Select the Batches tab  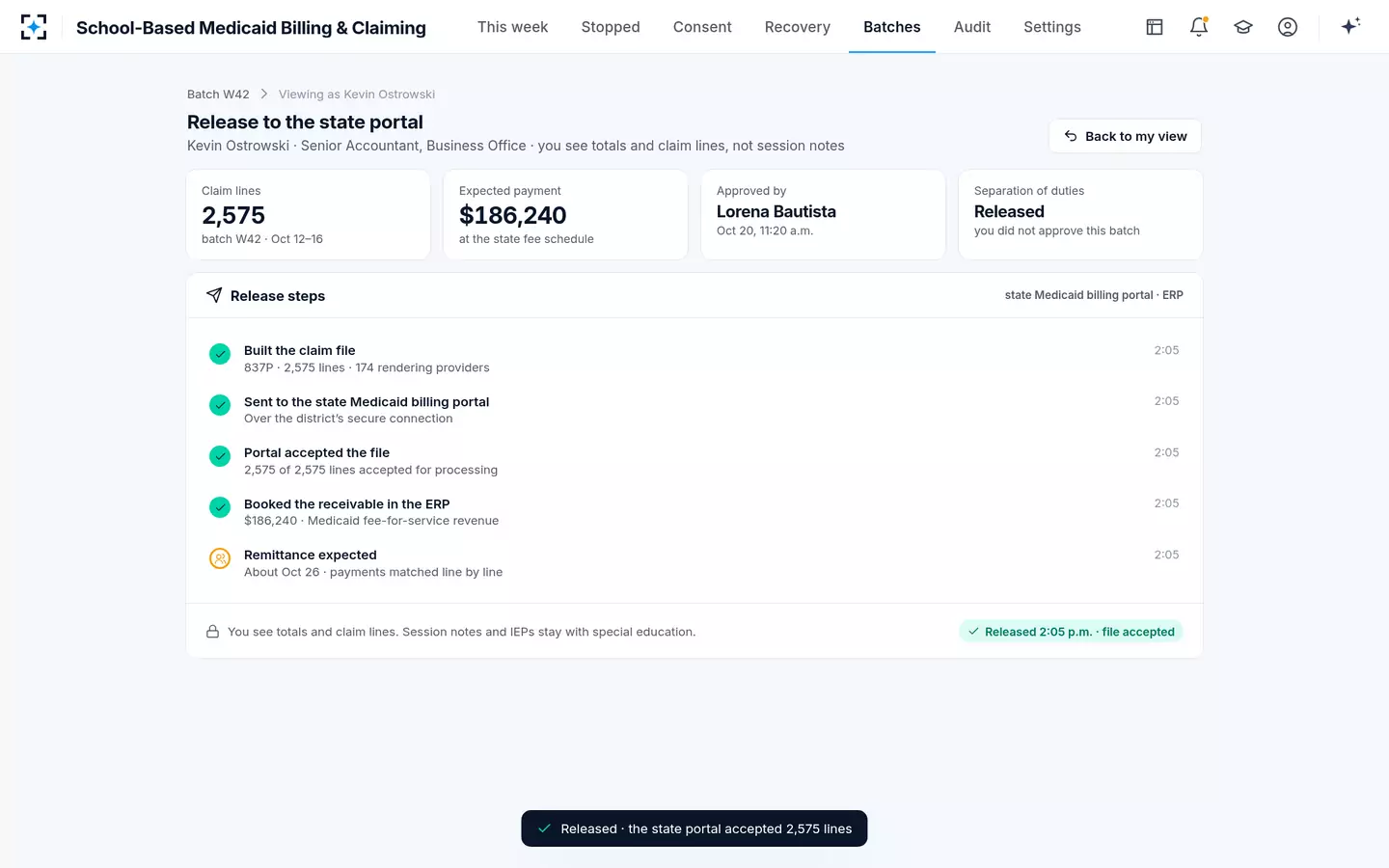(x=892, y=27)
